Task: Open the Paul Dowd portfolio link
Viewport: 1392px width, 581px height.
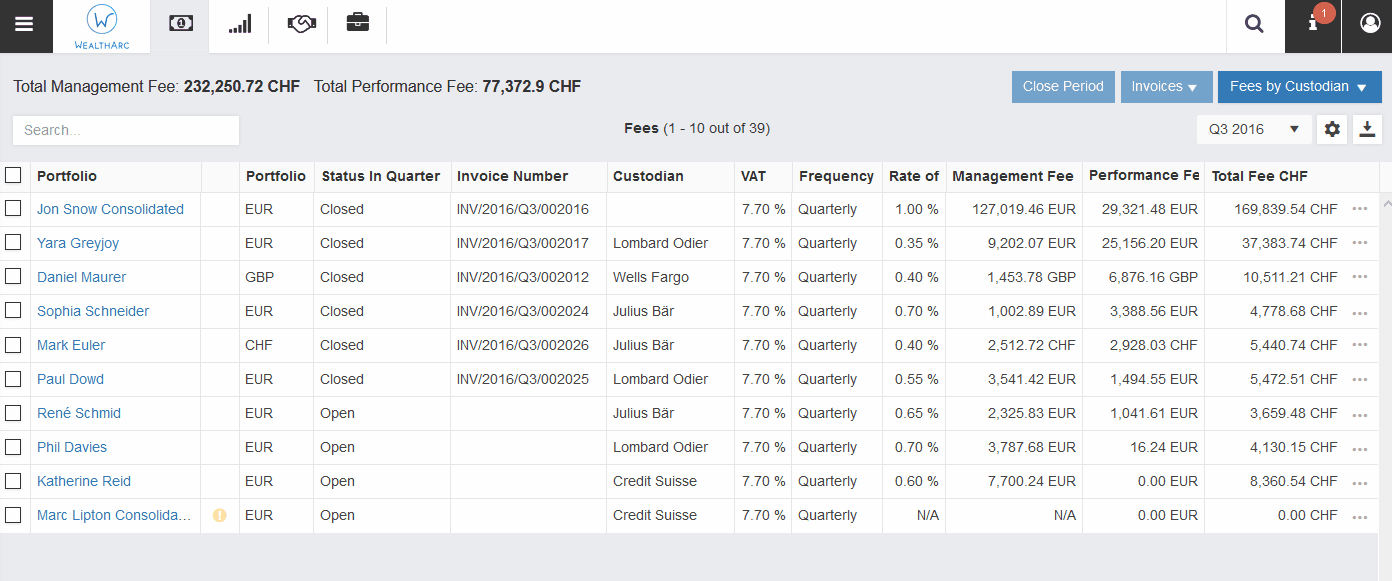Action: coord(70,379)
